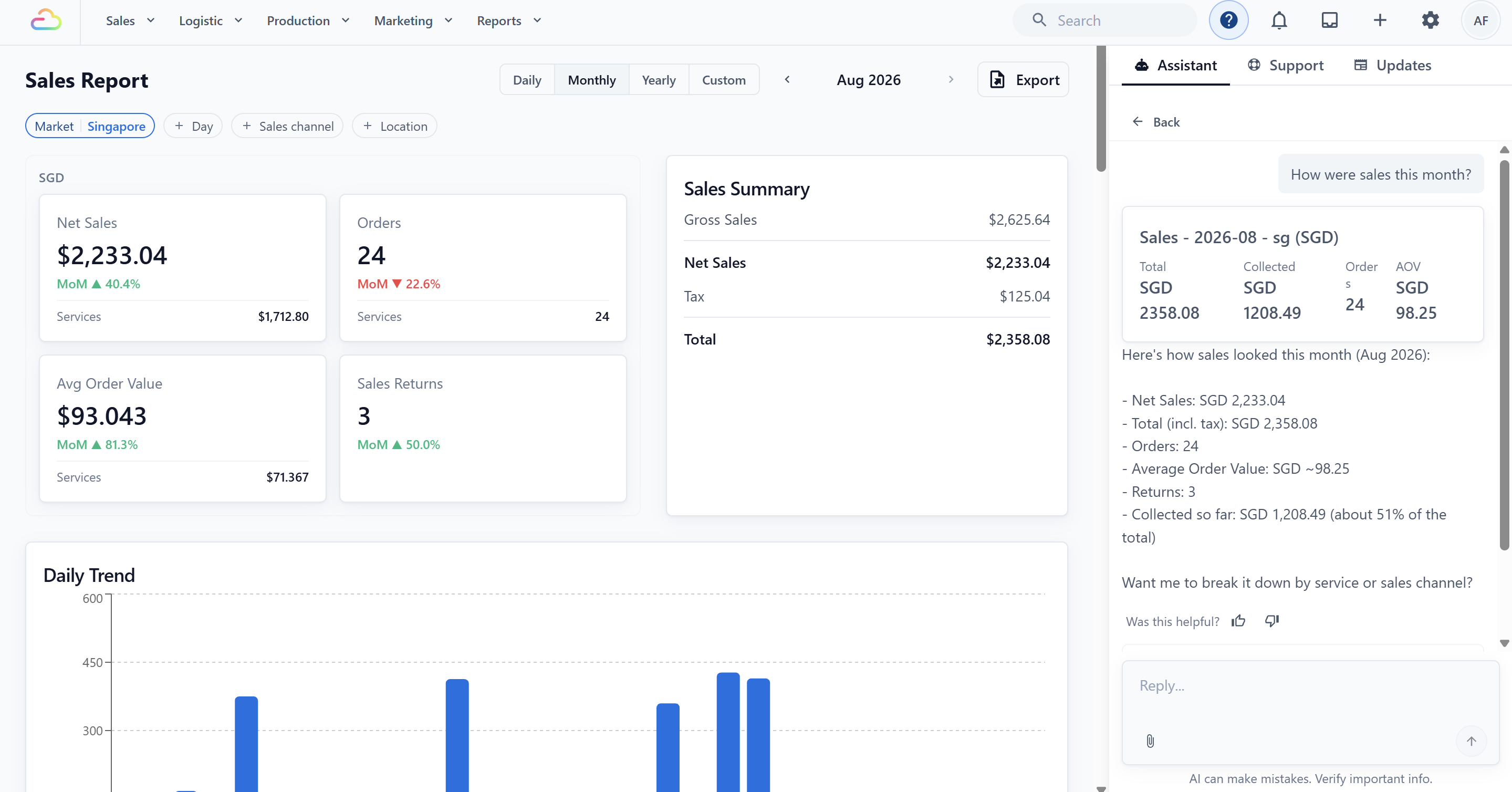Change the Market Singapore filter
The height and width of the screenshot is (792, 1512).
(x=90, y=126)
